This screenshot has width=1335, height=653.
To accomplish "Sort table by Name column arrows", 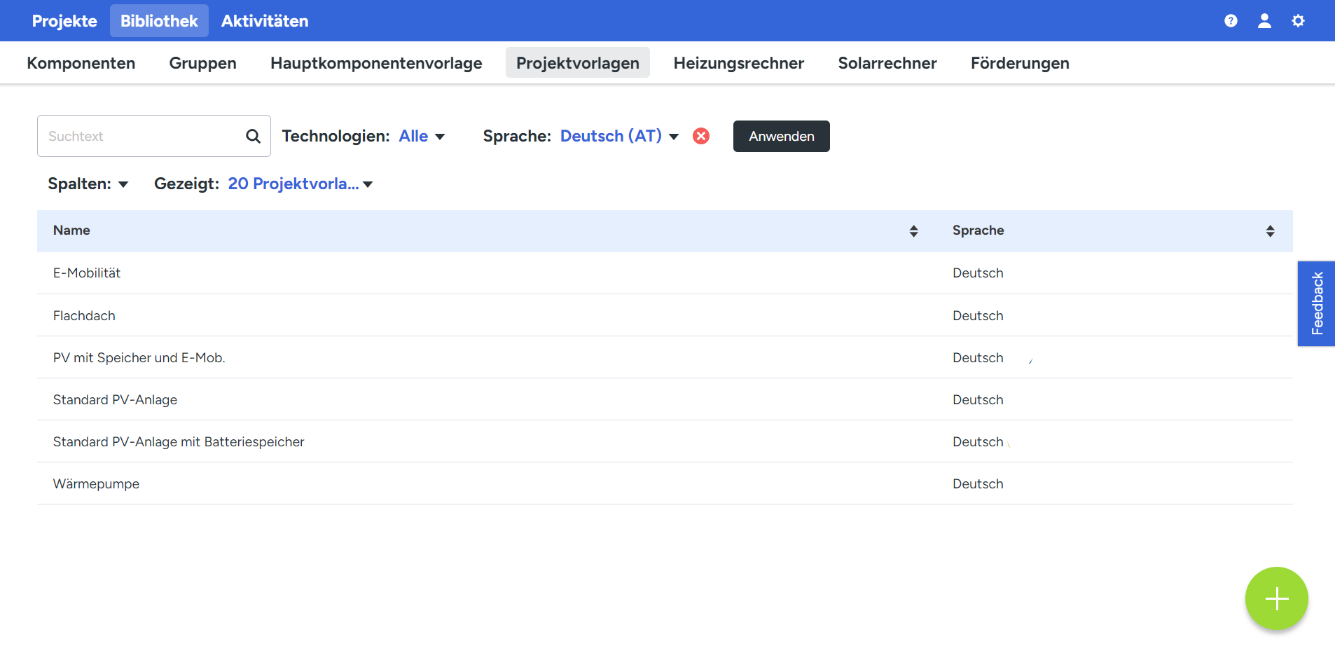I will click(913, 231).
